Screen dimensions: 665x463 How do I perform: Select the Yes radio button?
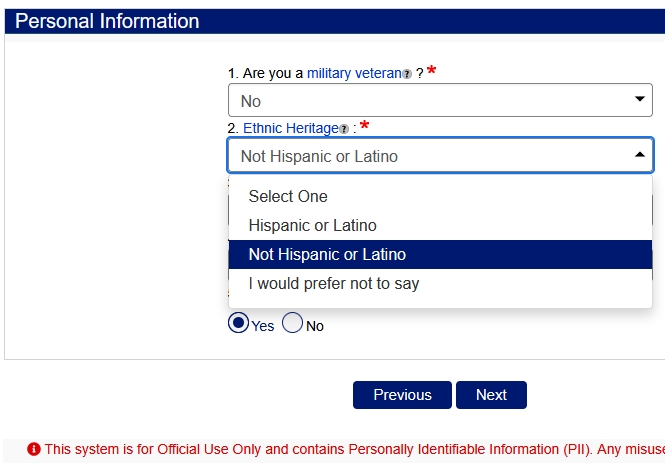[238, 323]
